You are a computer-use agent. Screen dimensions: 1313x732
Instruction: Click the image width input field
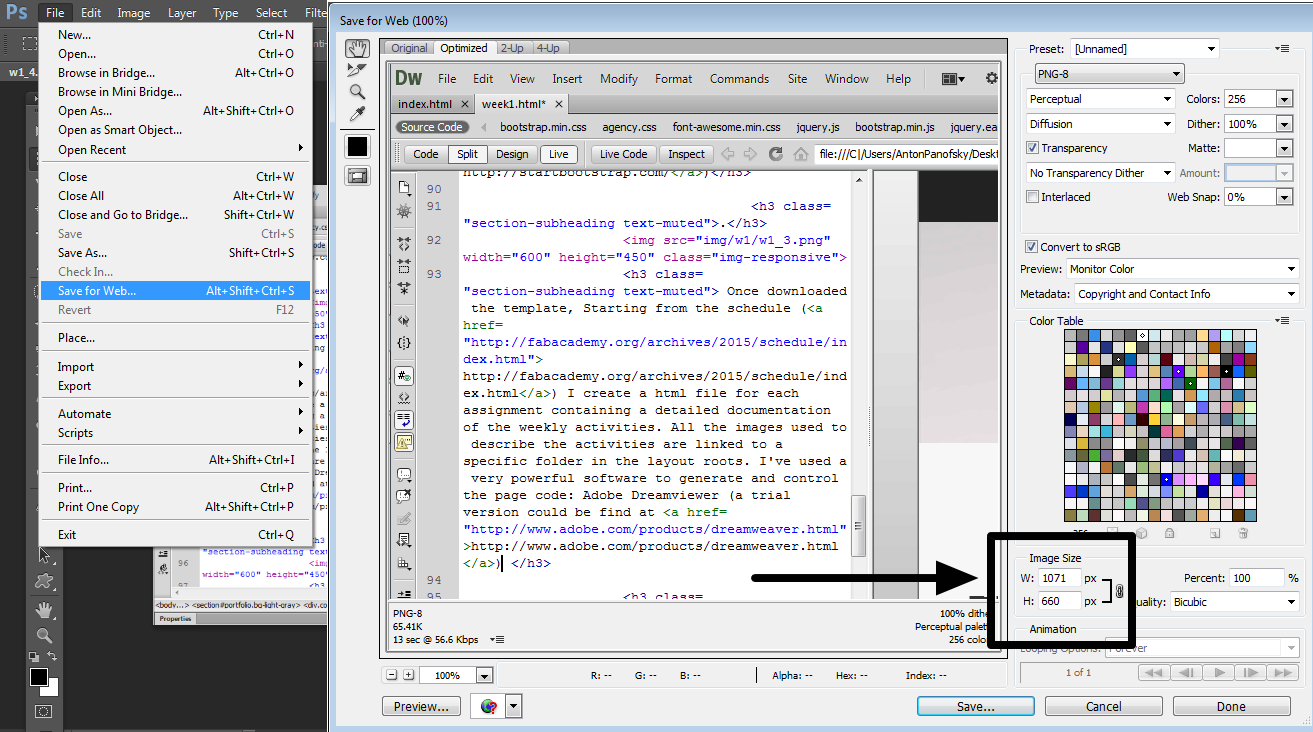click(1060, 578)
